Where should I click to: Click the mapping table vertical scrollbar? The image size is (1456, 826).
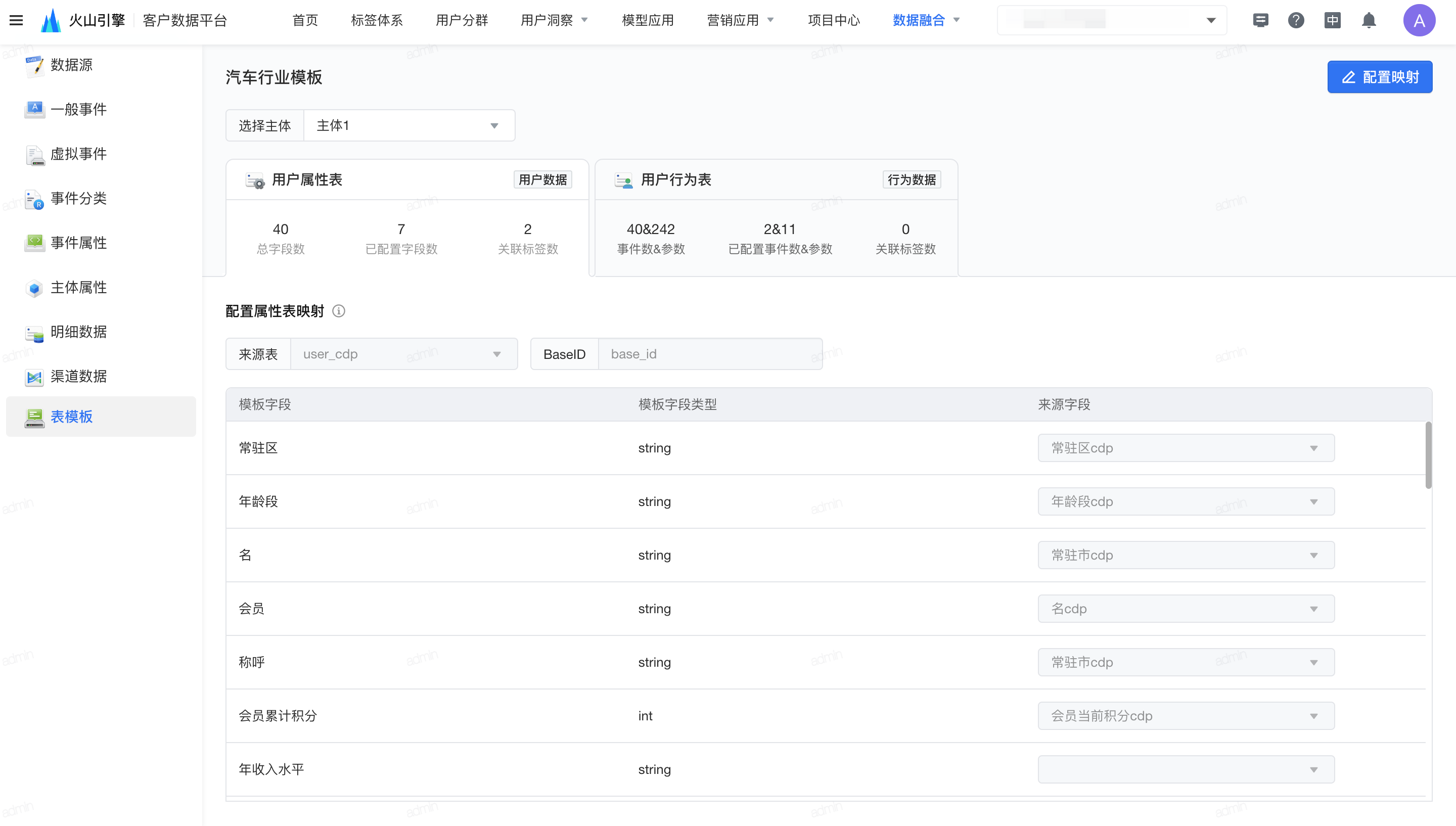click(1428, 455)
